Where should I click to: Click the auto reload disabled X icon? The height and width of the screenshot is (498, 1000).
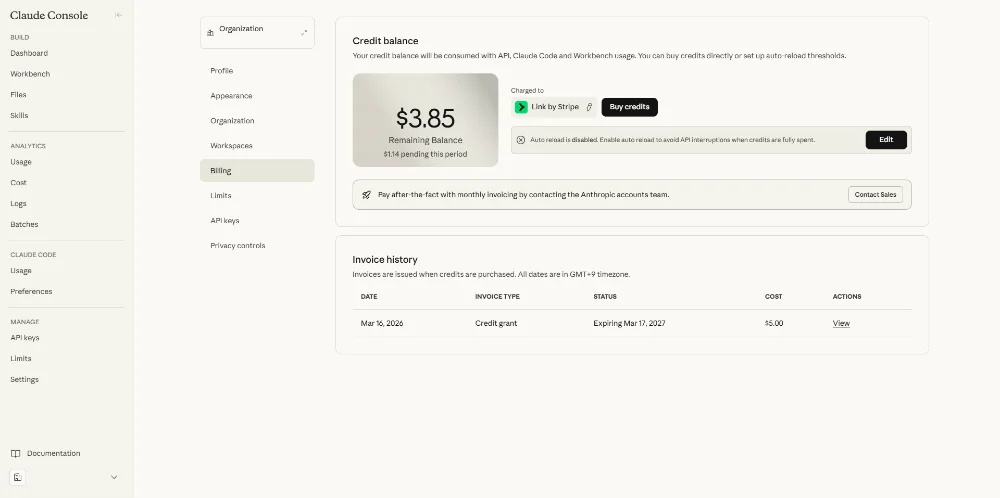tap(521, 140)
